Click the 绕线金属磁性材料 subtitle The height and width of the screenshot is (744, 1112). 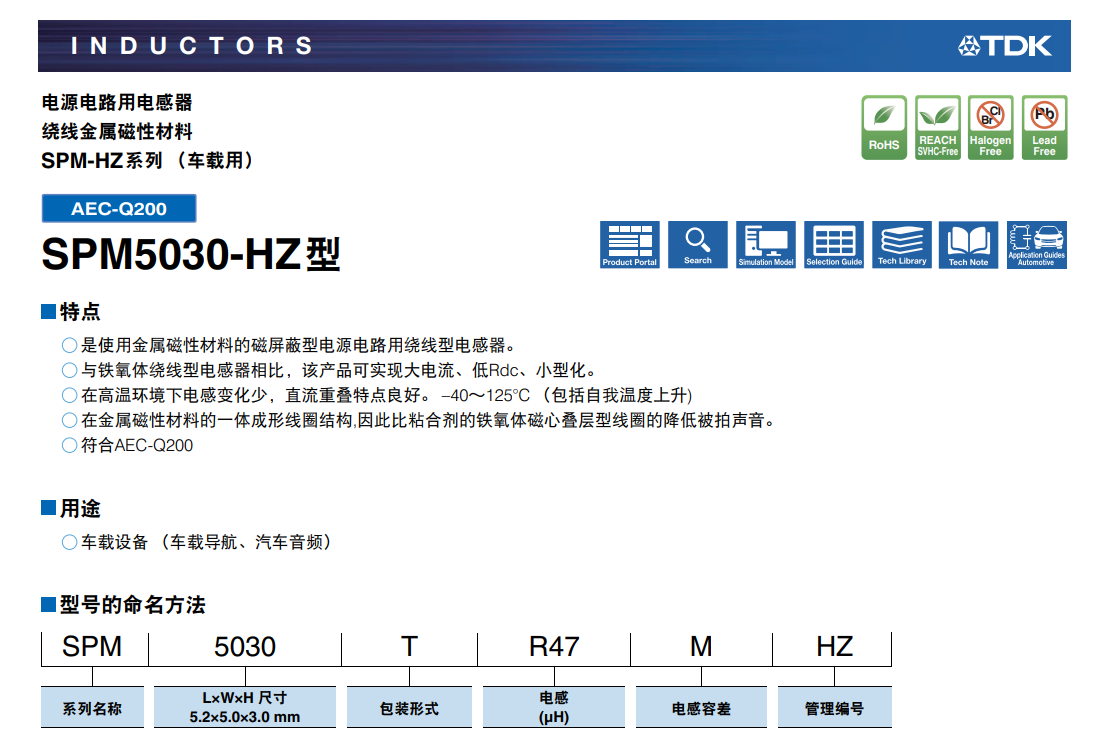coord(117,132)
